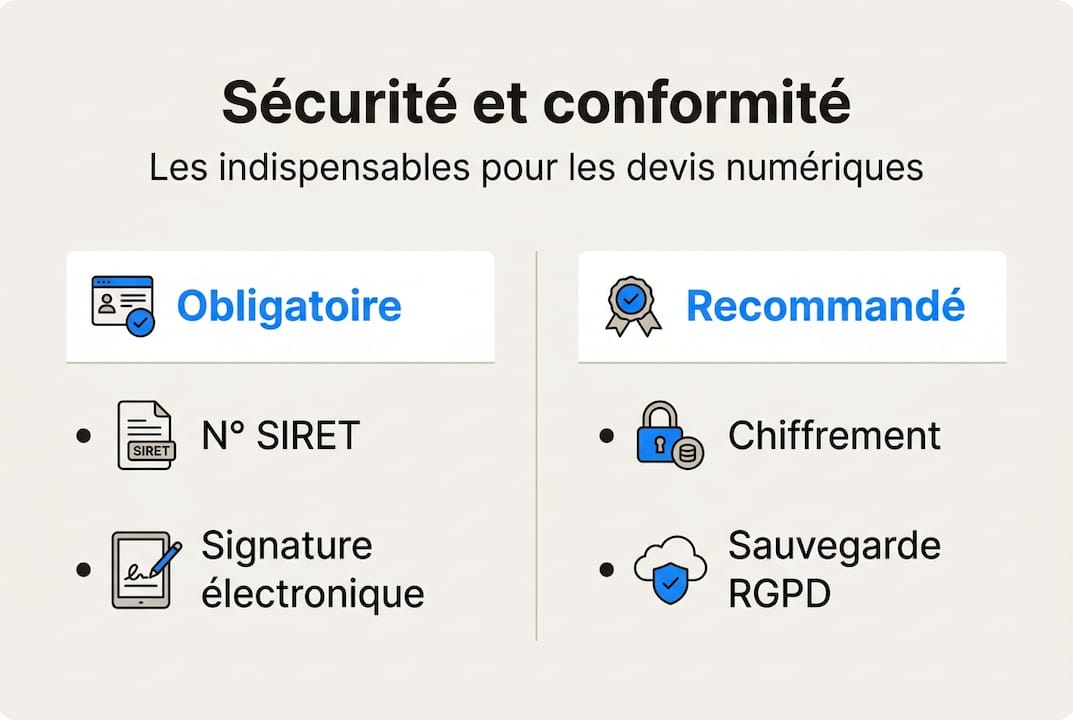
Task: Select the Signature électronique label
Action: pos(312,570)
